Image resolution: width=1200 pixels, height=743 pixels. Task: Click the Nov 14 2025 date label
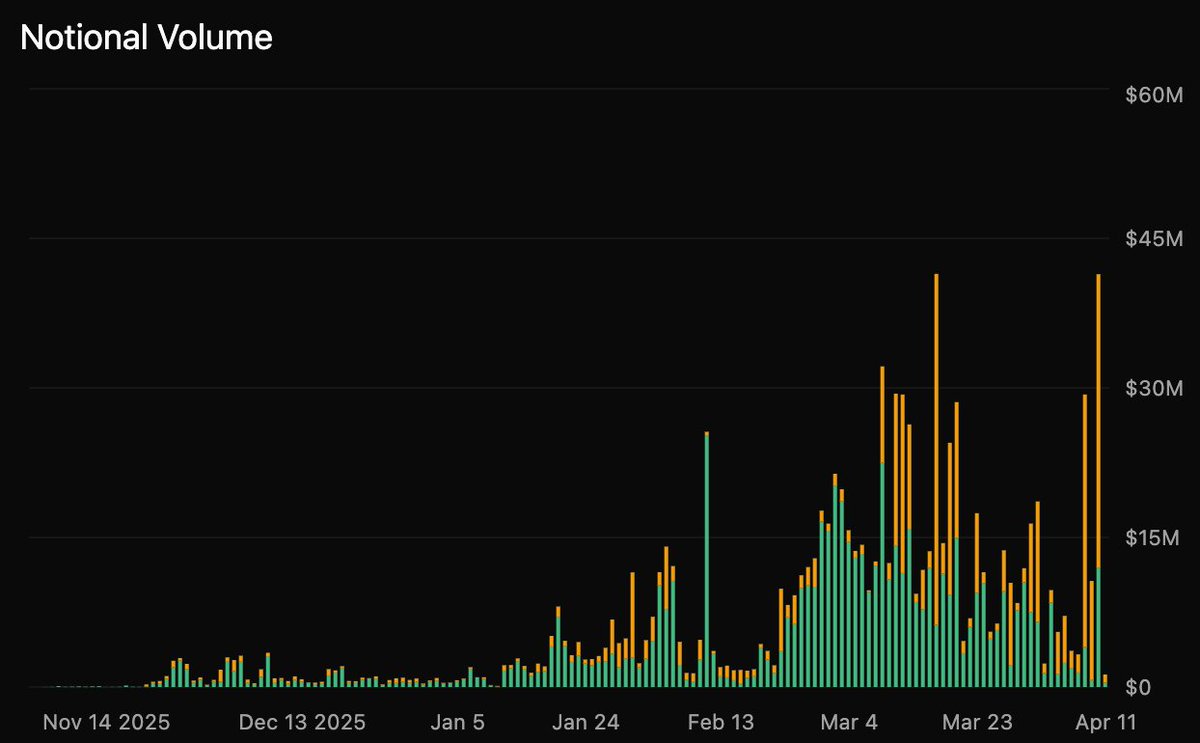107,721
